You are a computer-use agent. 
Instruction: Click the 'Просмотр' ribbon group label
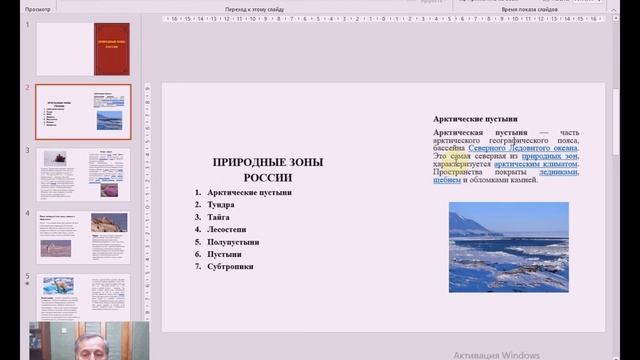coord(38,9)
